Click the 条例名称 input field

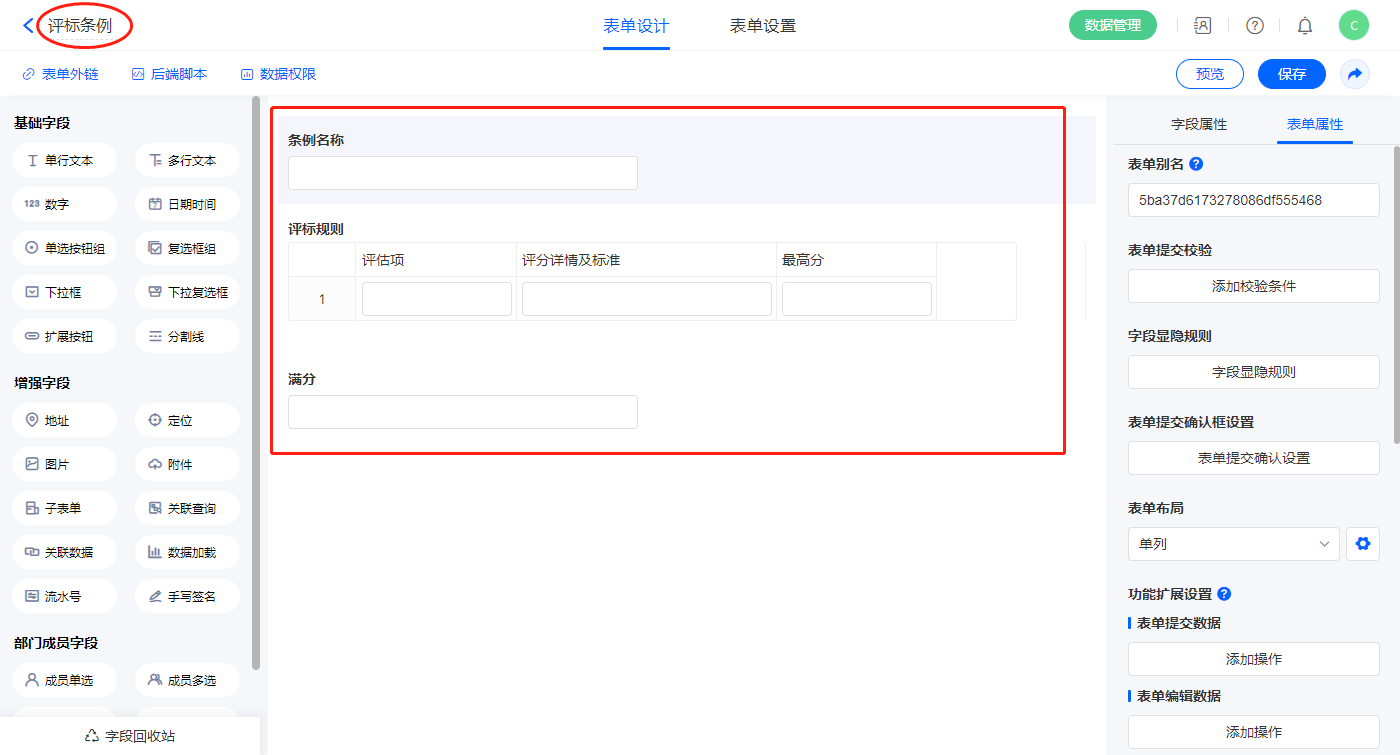click(462, 173)
